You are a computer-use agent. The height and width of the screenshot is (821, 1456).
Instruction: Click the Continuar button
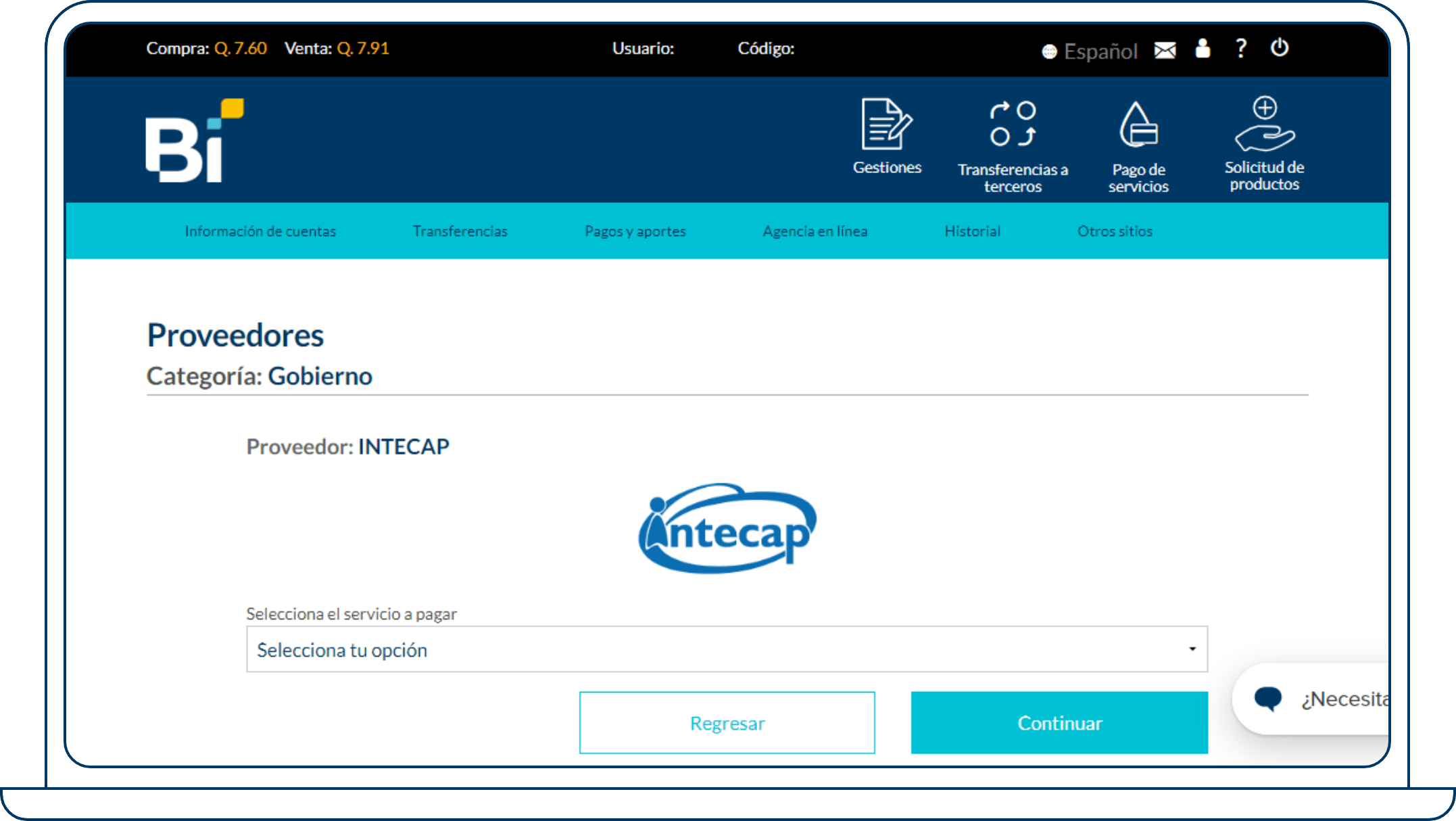click(x=1059, y=722)
